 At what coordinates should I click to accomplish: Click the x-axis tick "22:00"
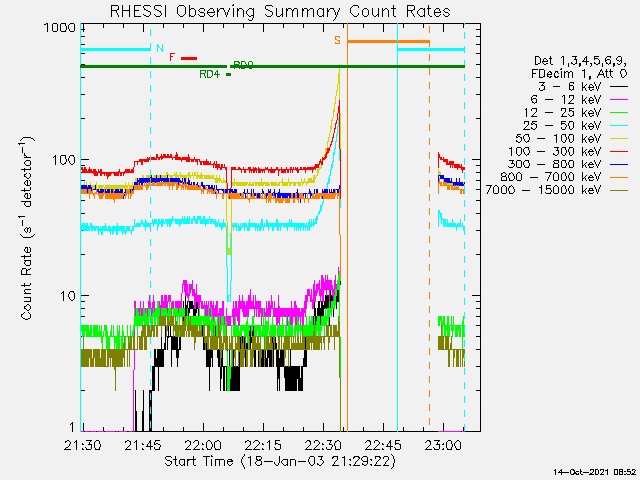(203, 445)
